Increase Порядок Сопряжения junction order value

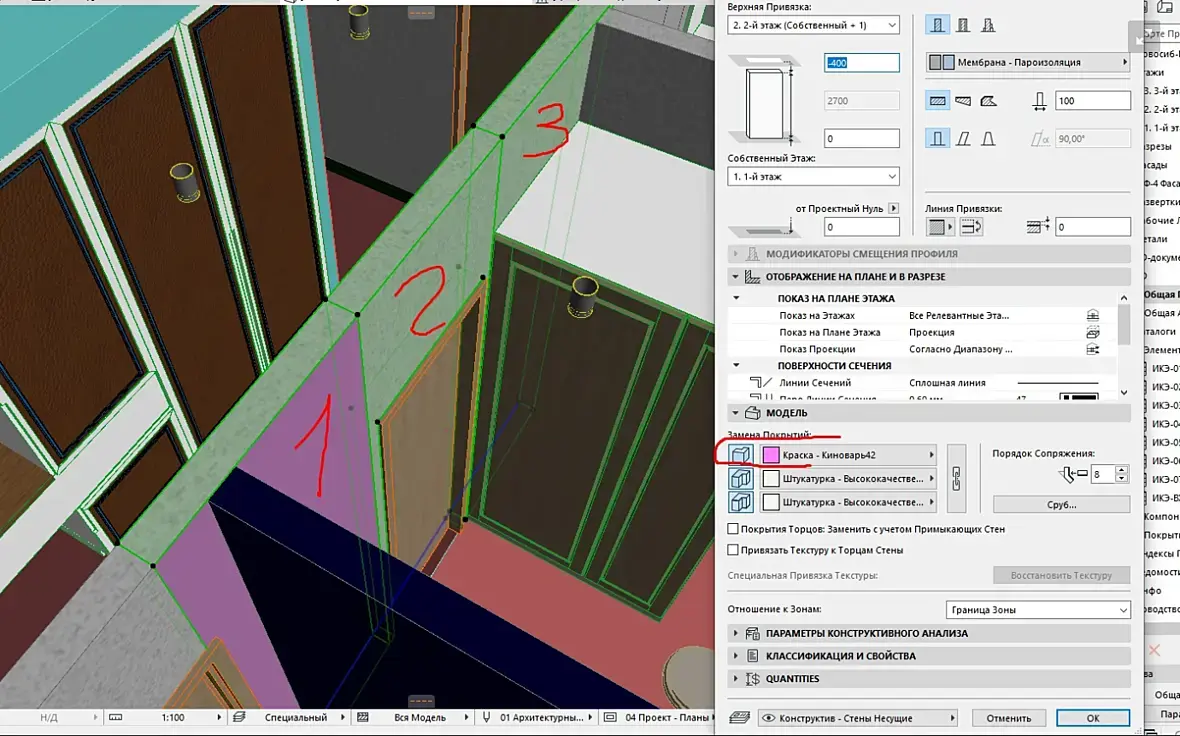click(1121, 470)
